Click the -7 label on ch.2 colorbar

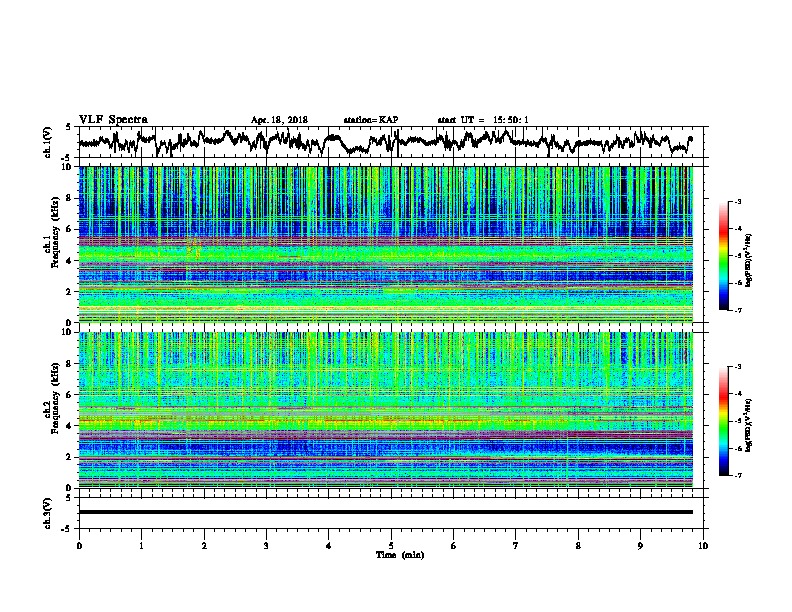pyautogui.click(x=737, y=475)
